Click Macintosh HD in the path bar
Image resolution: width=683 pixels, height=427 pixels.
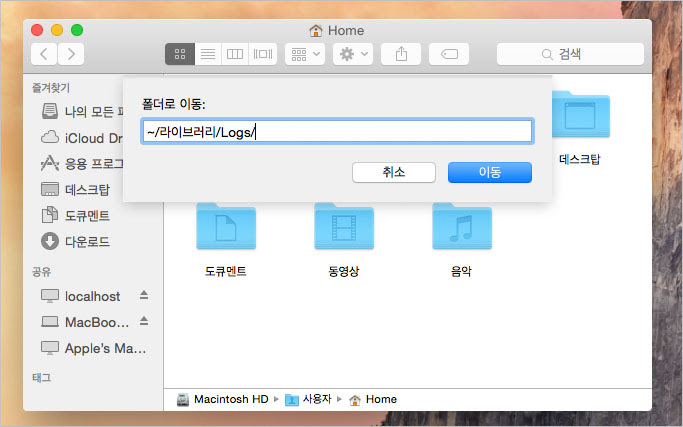tap(223, 399)
